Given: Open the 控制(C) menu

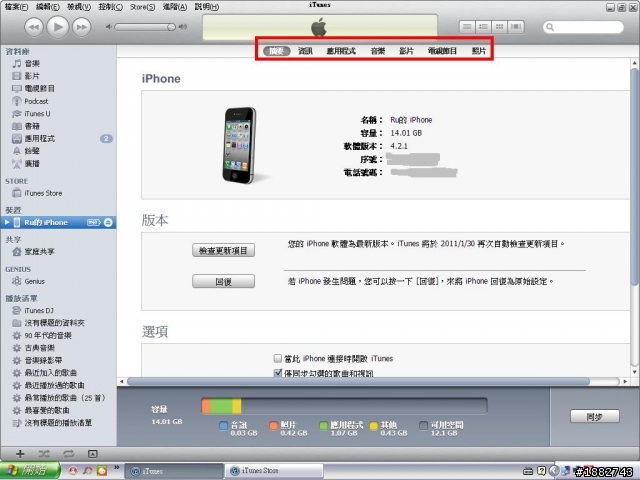Looking at the screenshot, I should pos(110,7).
